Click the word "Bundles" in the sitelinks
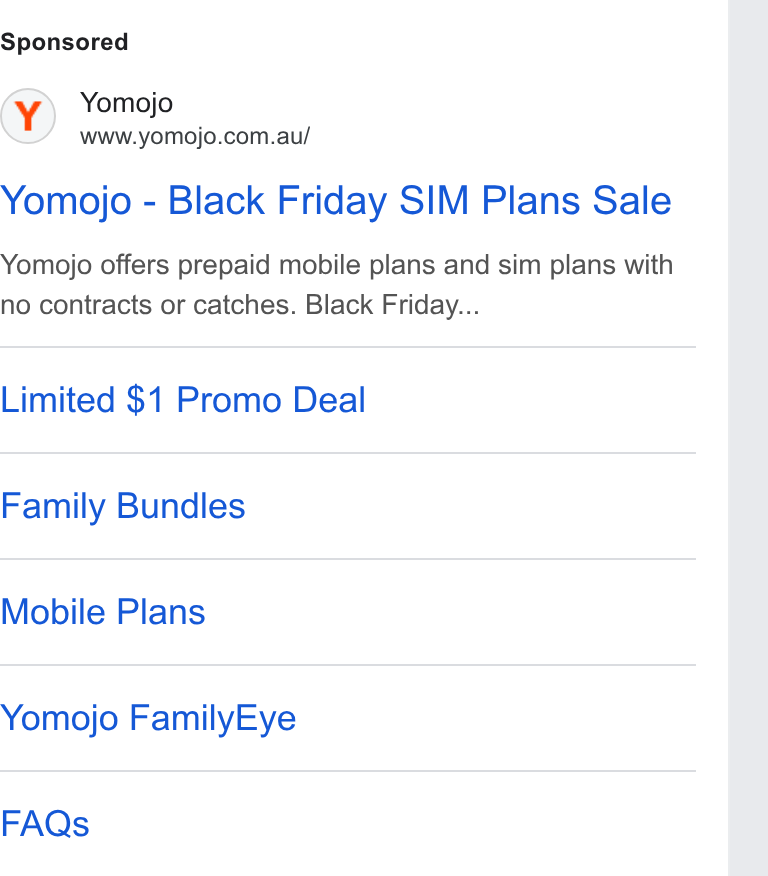 click(181, 506)
